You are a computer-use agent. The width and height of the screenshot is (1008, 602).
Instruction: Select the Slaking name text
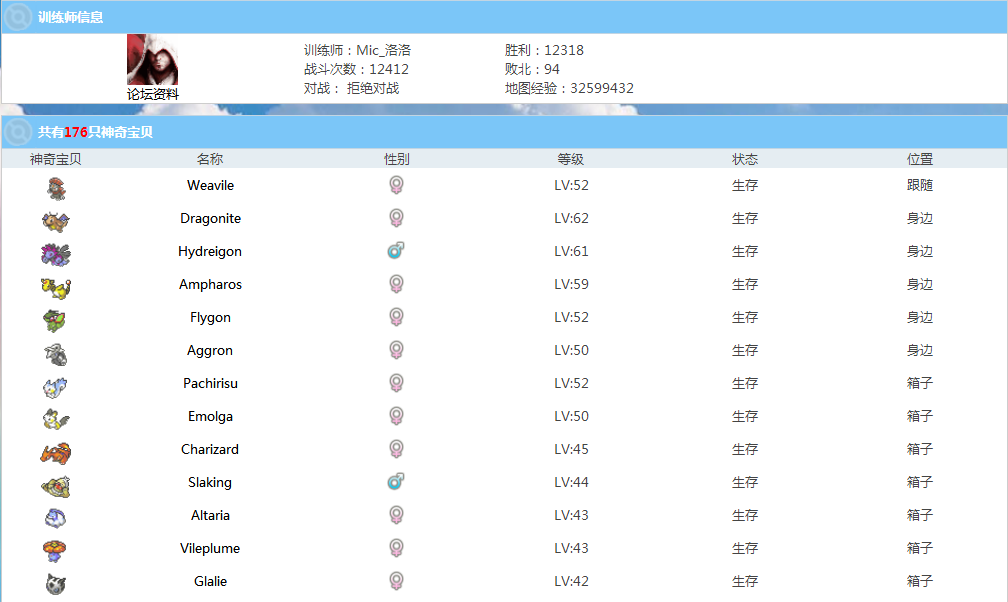pos(210,482)
